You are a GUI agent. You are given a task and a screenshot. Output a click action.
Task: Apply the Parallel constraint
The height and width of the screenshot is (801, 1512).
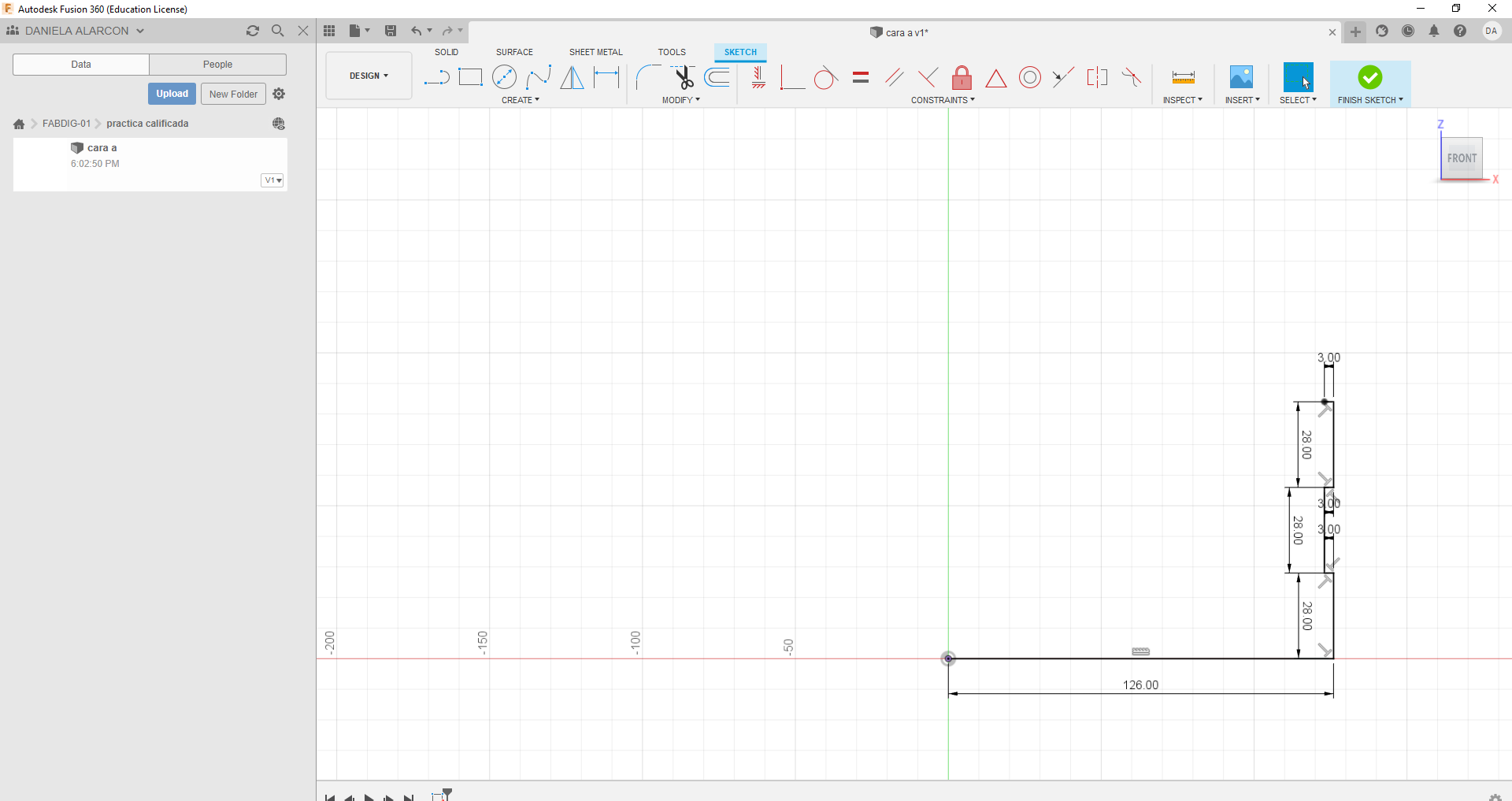point(894,77)
